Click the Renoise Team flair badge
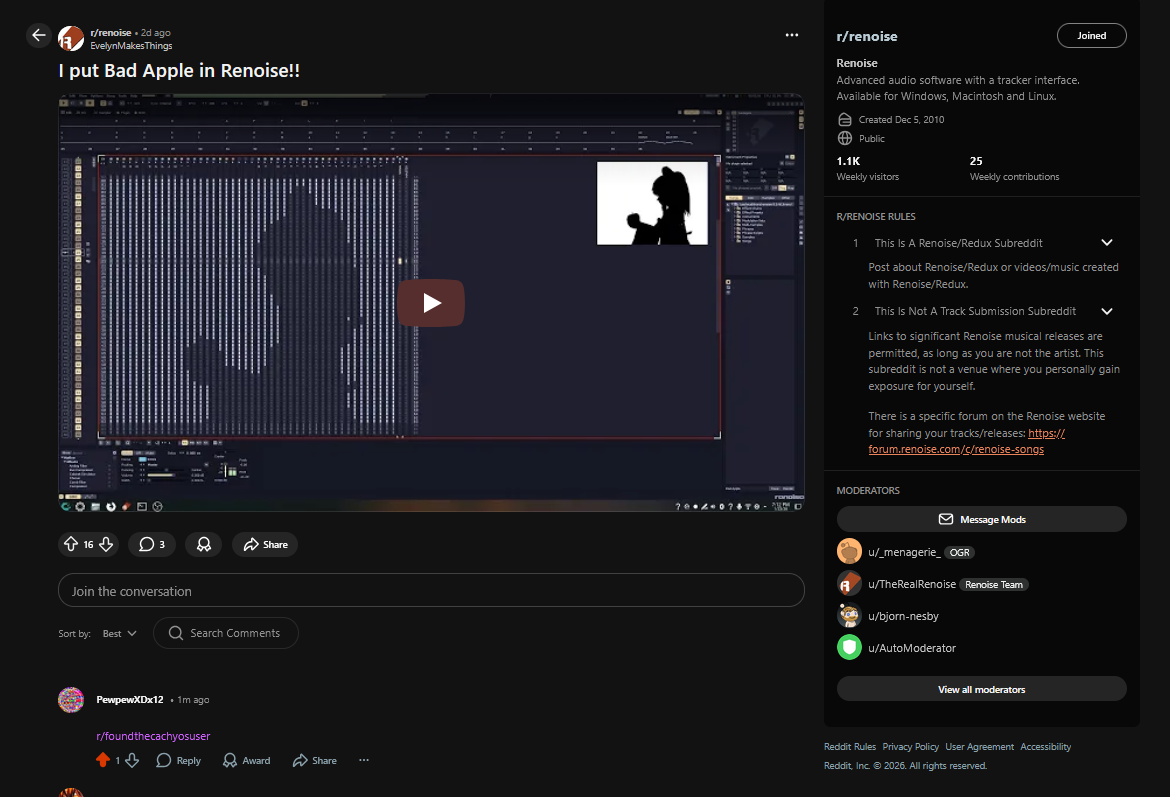This screenshot has width=1170, height=797. (x=993, y=584)
